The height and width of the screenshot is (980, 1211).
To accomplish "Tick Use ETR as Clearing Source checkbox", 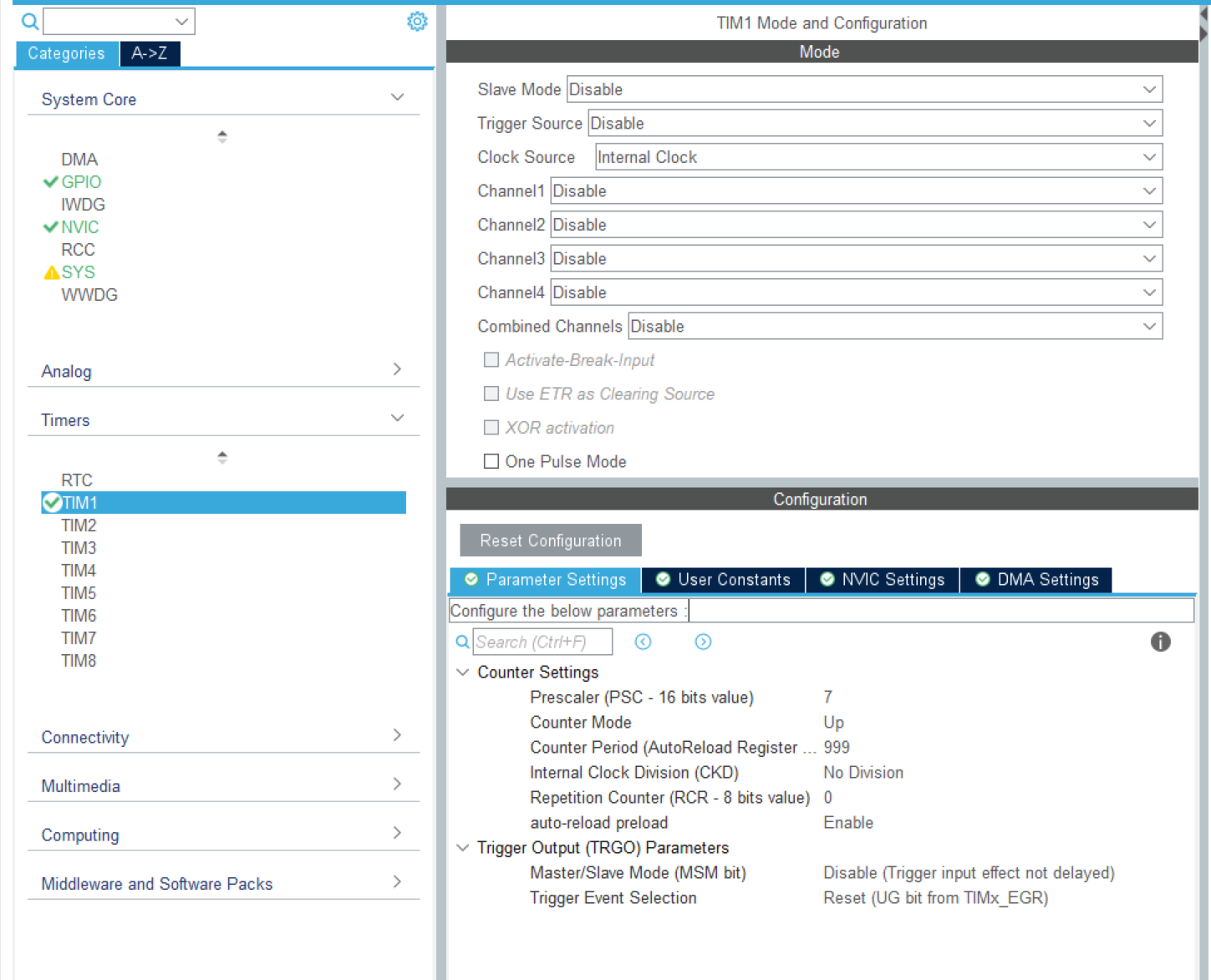I will pos(491,394).
